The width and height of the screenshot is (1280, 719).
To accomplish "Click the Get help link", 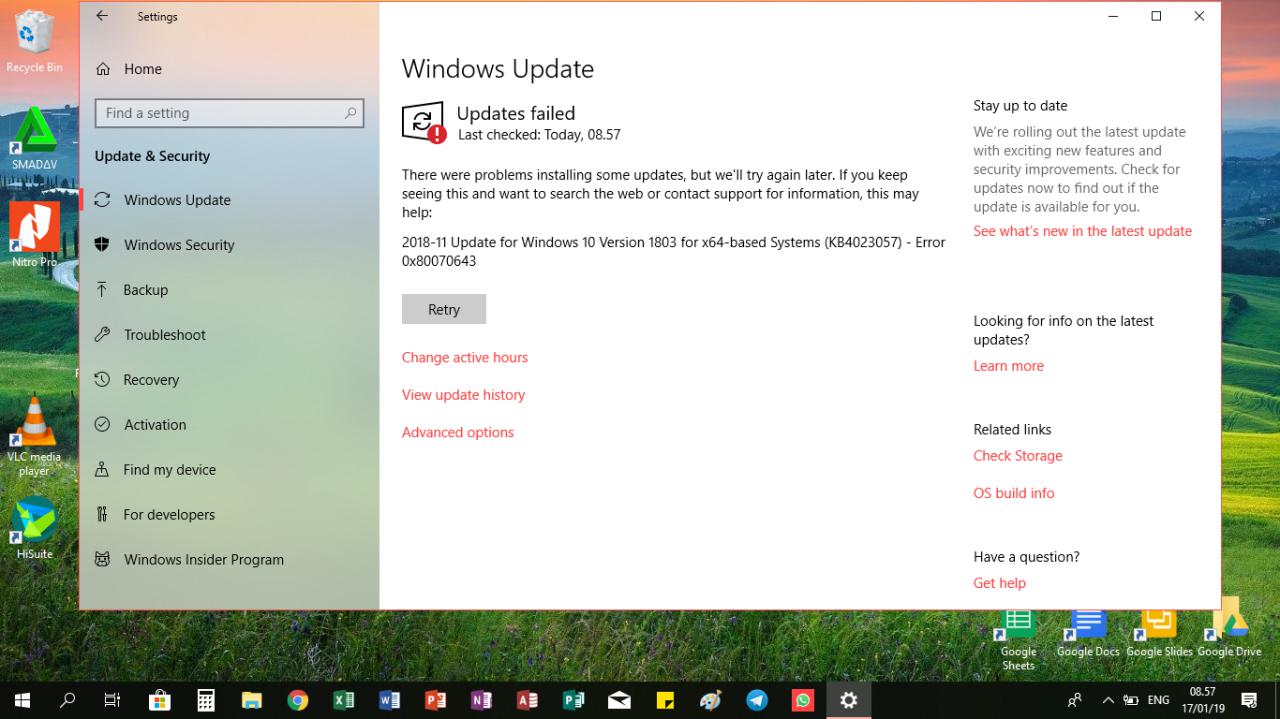I will point(1000,583).
